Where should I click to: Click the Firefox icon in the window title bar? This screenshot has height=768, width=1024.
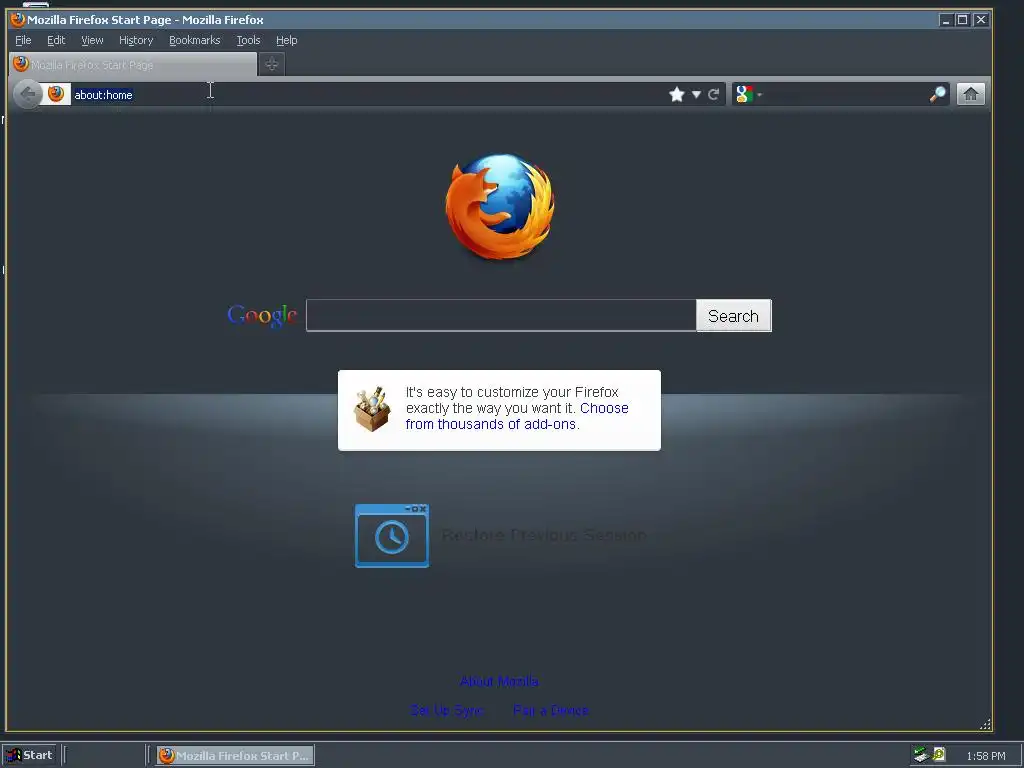click(x=18, y=20)
